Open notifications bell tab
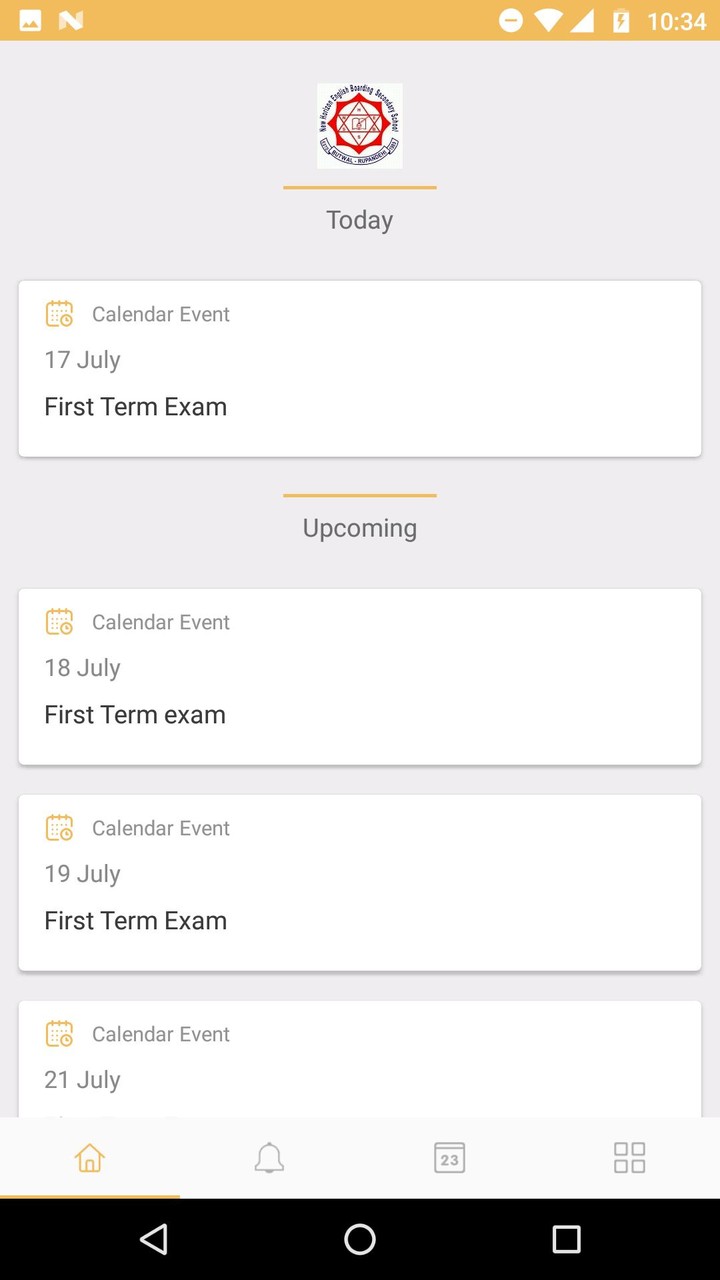This screenshot has height=1280, width=720. click(x=269, y=1158)
